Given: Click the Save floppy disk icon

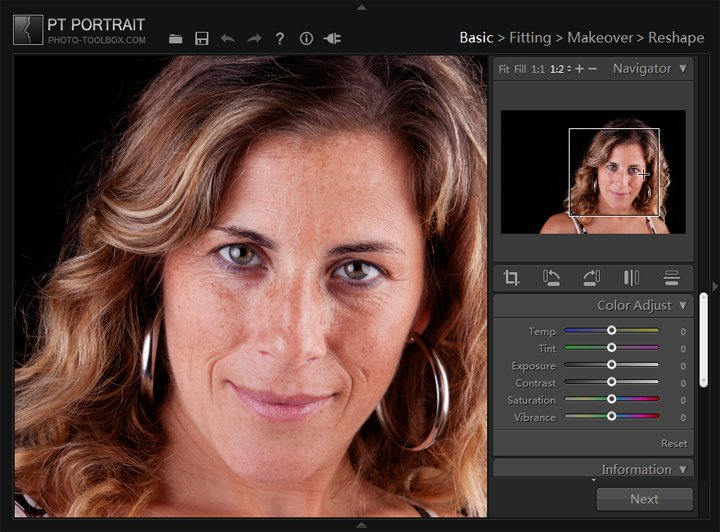Looking at the screenshot, I should tap(202, 38).
